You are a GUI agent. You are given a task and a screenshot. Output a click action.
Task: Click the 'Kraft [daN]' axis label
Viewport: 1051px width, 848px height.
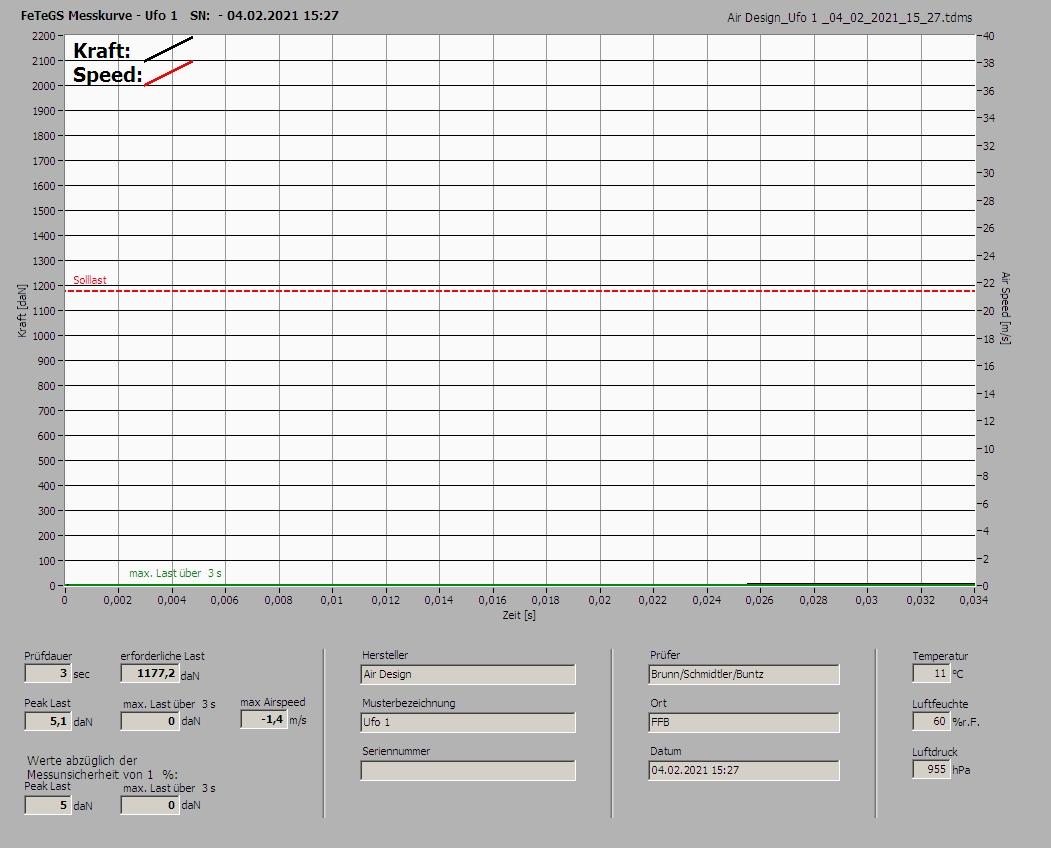[x=22, y=310]
